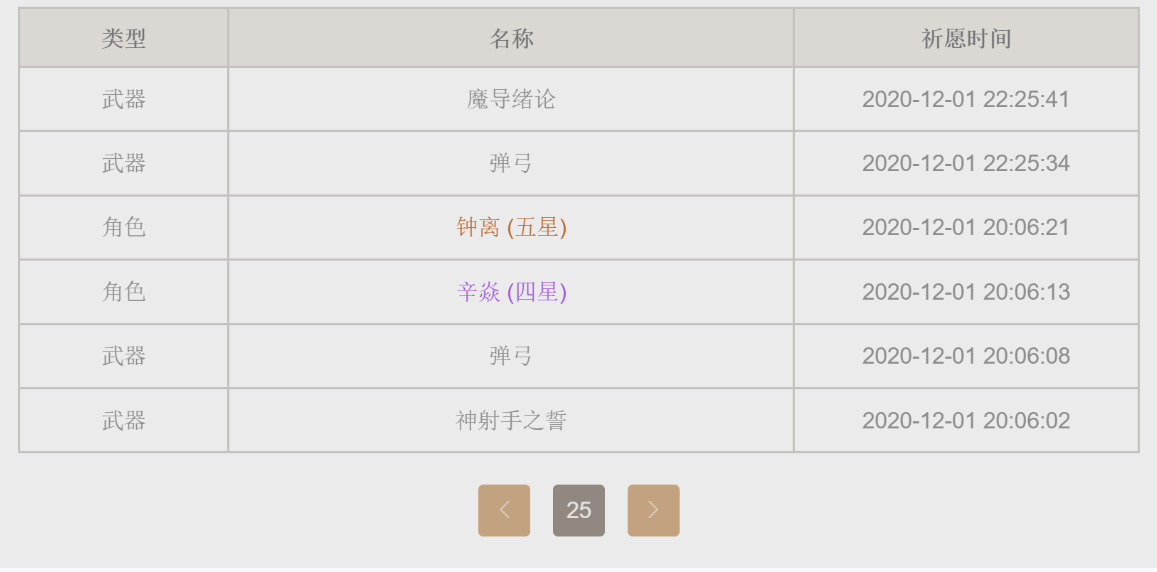1157x572 pixels.
Task: Click timestamp 2020-12-01 20:06:02
Action: tap(966, 421)
